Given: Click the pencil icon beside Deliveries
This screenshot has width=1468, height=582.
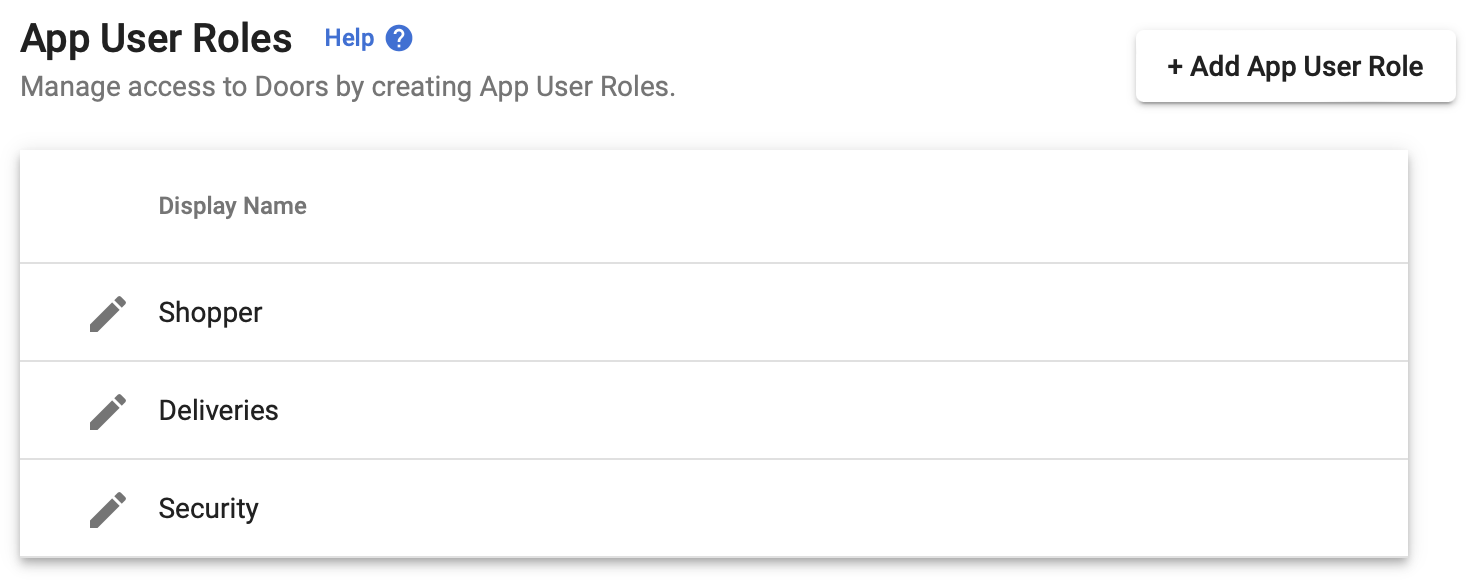Looking at the screenshot, I should tap(108, 411).
